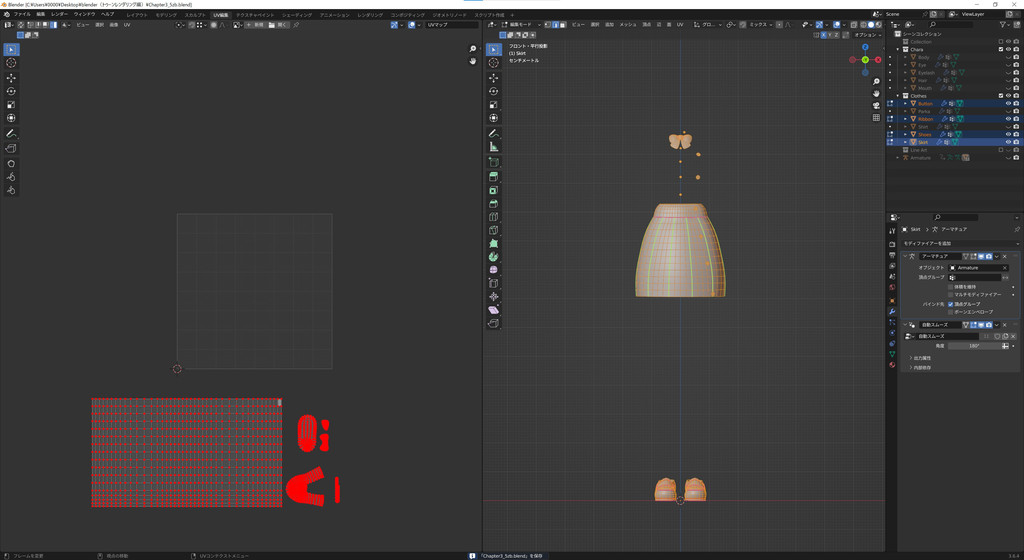Collapse the Clothes collection in outliner
The image size is (1024, 560).
coord(898,96)
